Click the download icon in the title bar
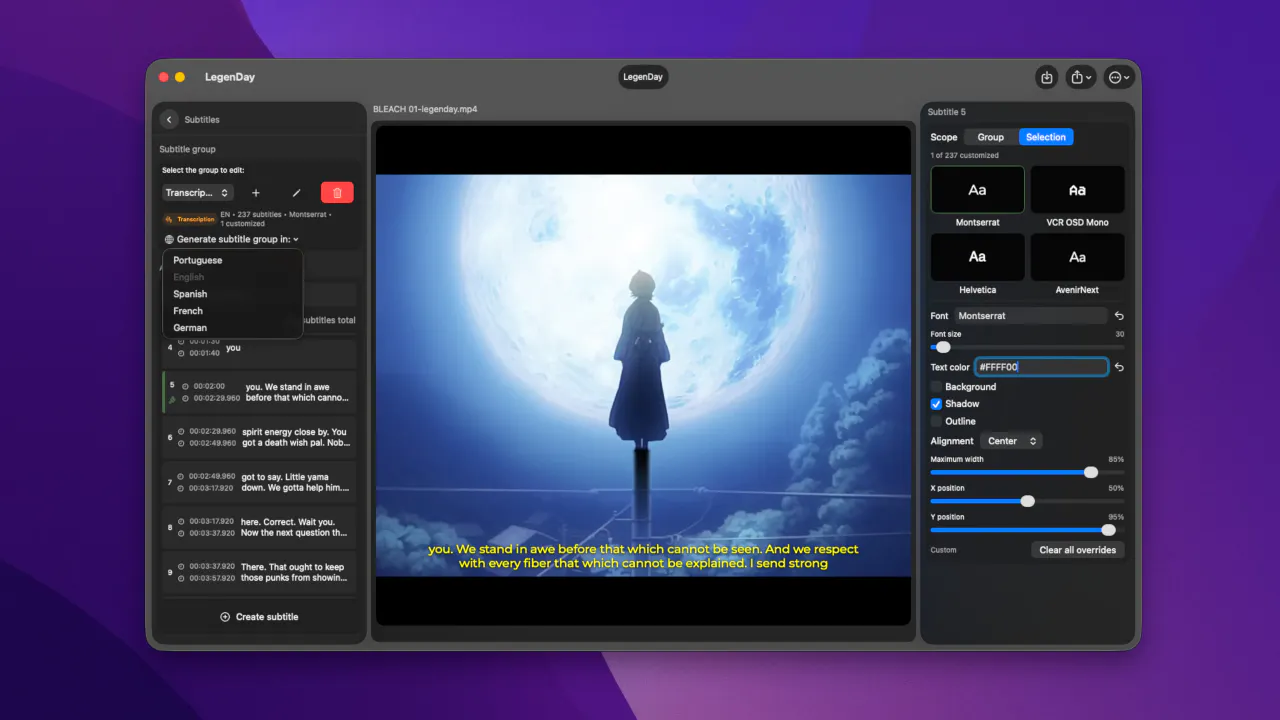The image size is (1280, 720). [x=1046, y=77]
